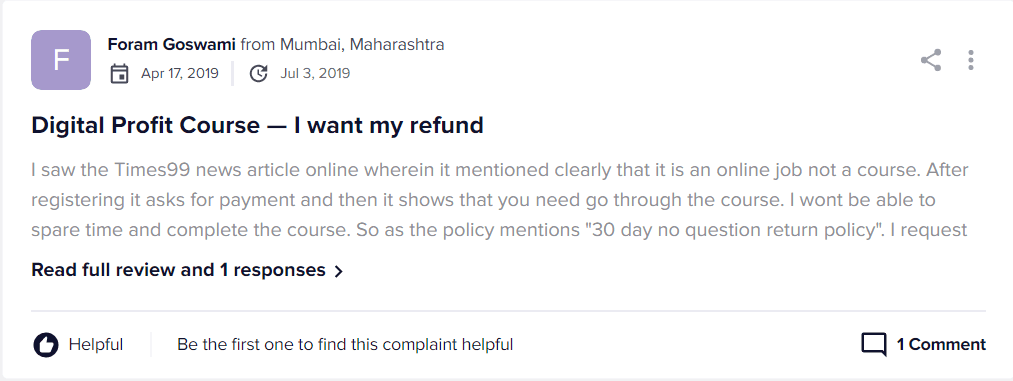The height and width of the screenshot is (381, 1013).
Task: Click the purple F avatar
Action: pyautogui.click(x=61, y=60)
